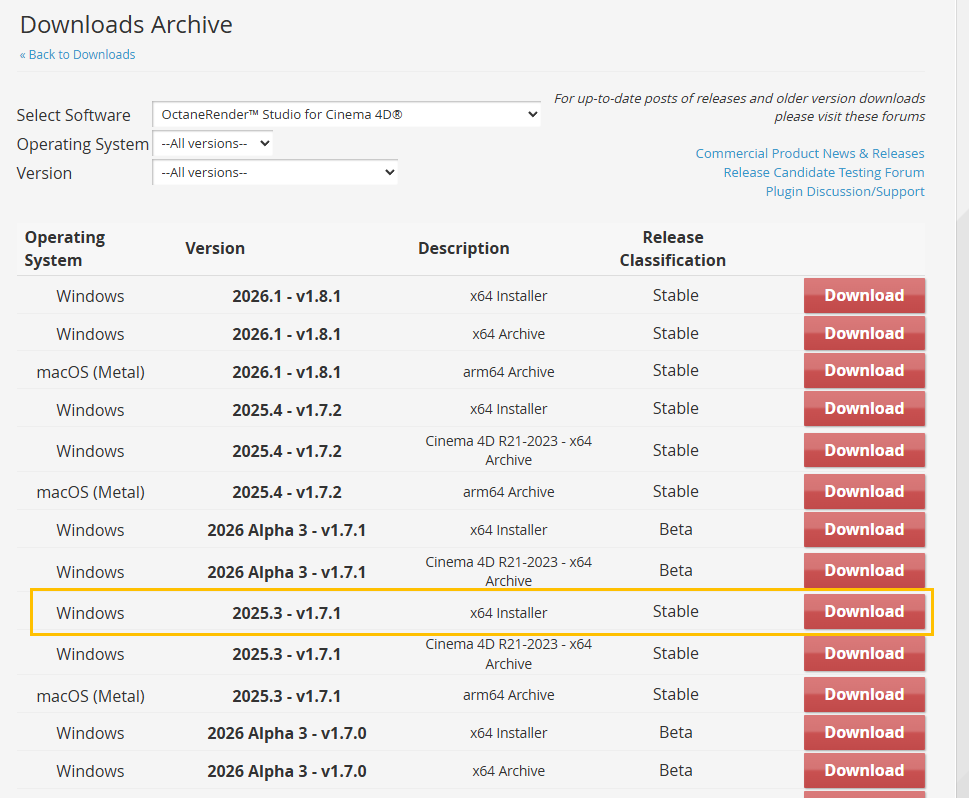The width and height of the screenshot is (969, 798).
Task: Download 2026 Alpha 3 v1.7.1 x64 Installer
Action: coord(864,529)
